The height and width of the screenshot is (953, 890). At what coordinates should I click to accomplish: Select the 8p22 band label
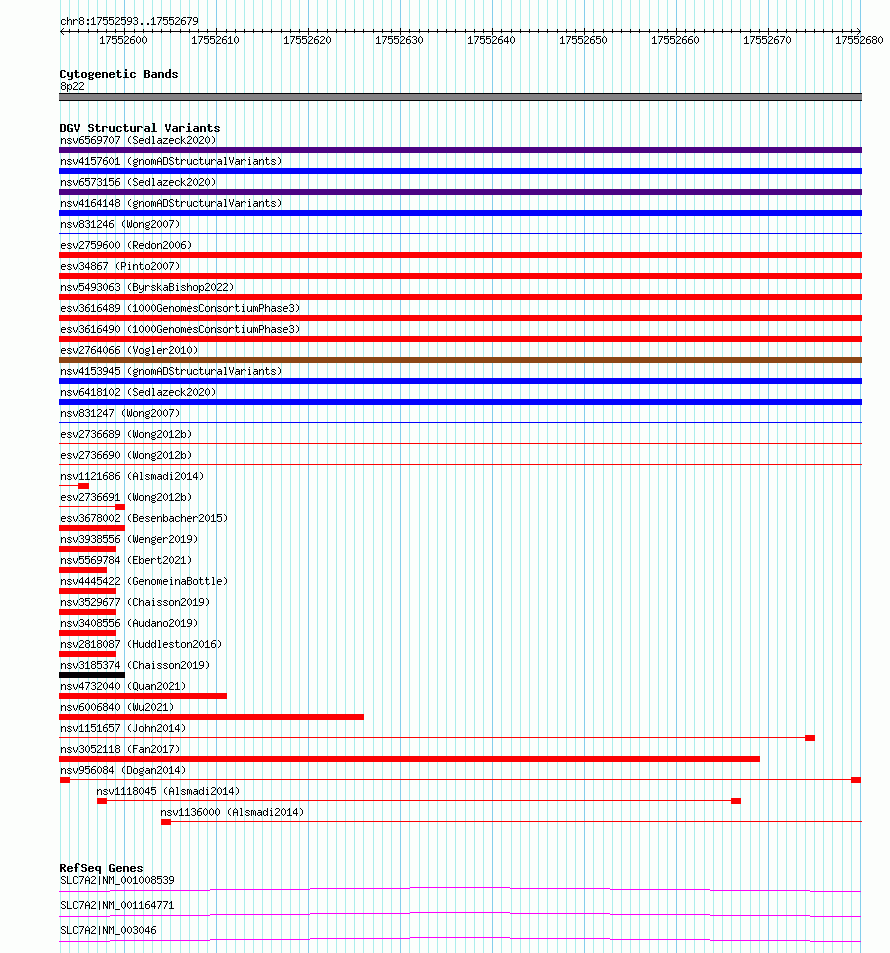coord(72,86)
